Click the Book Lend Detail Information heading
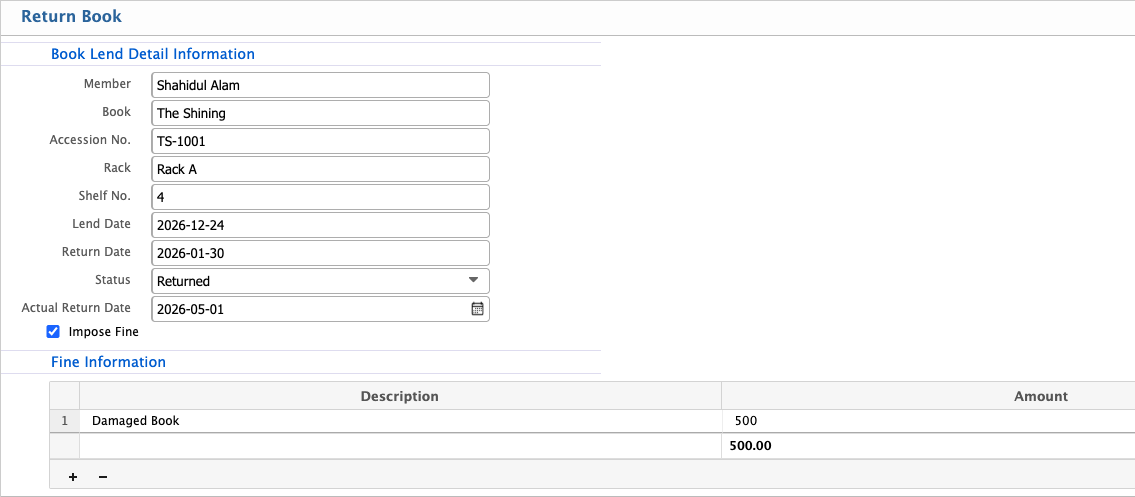The height and width of the screenshot is (497, 1135). [153, 54]
